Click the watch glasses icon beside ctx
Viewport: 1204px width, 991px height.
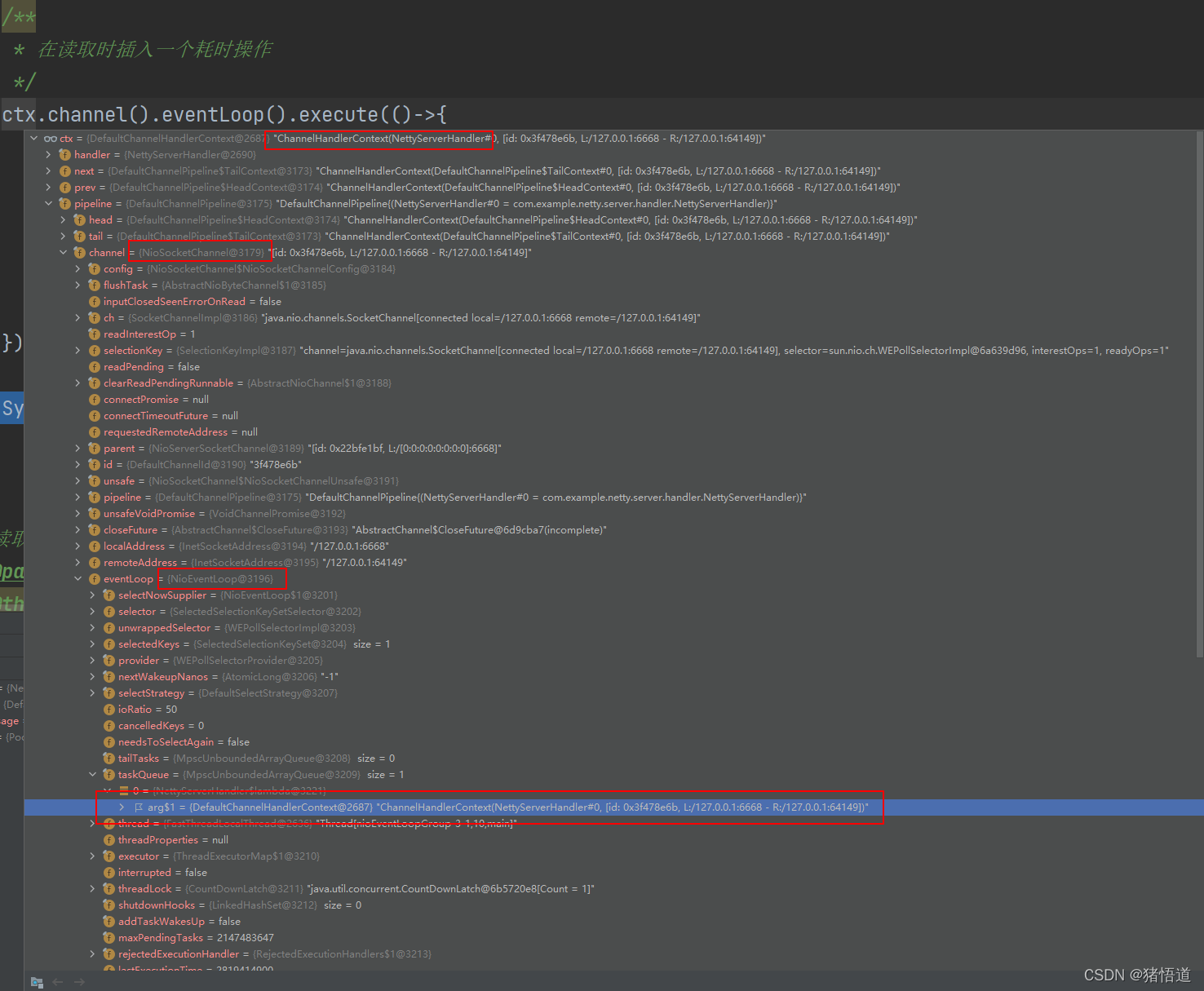point(51,139)
